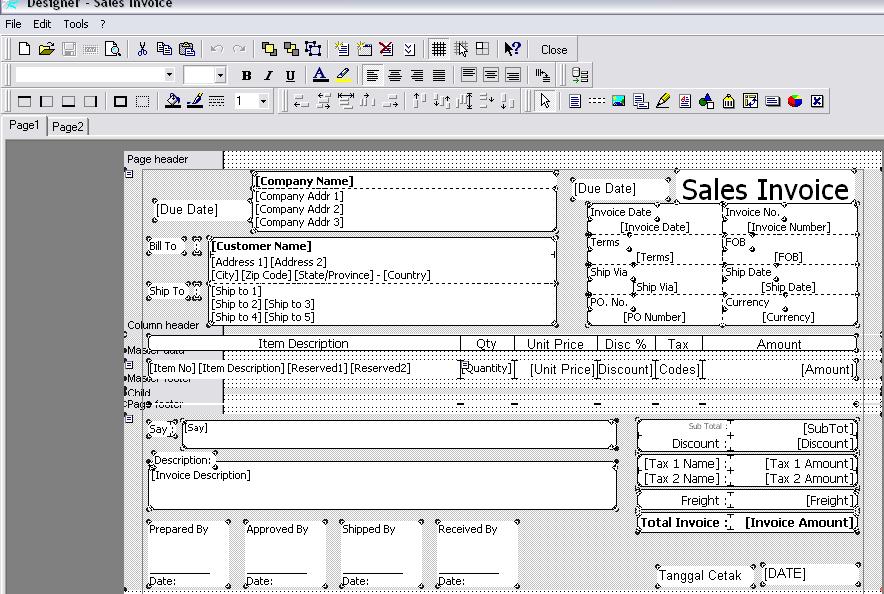Expand the frame line width dropdown

(x=263, y=101)
